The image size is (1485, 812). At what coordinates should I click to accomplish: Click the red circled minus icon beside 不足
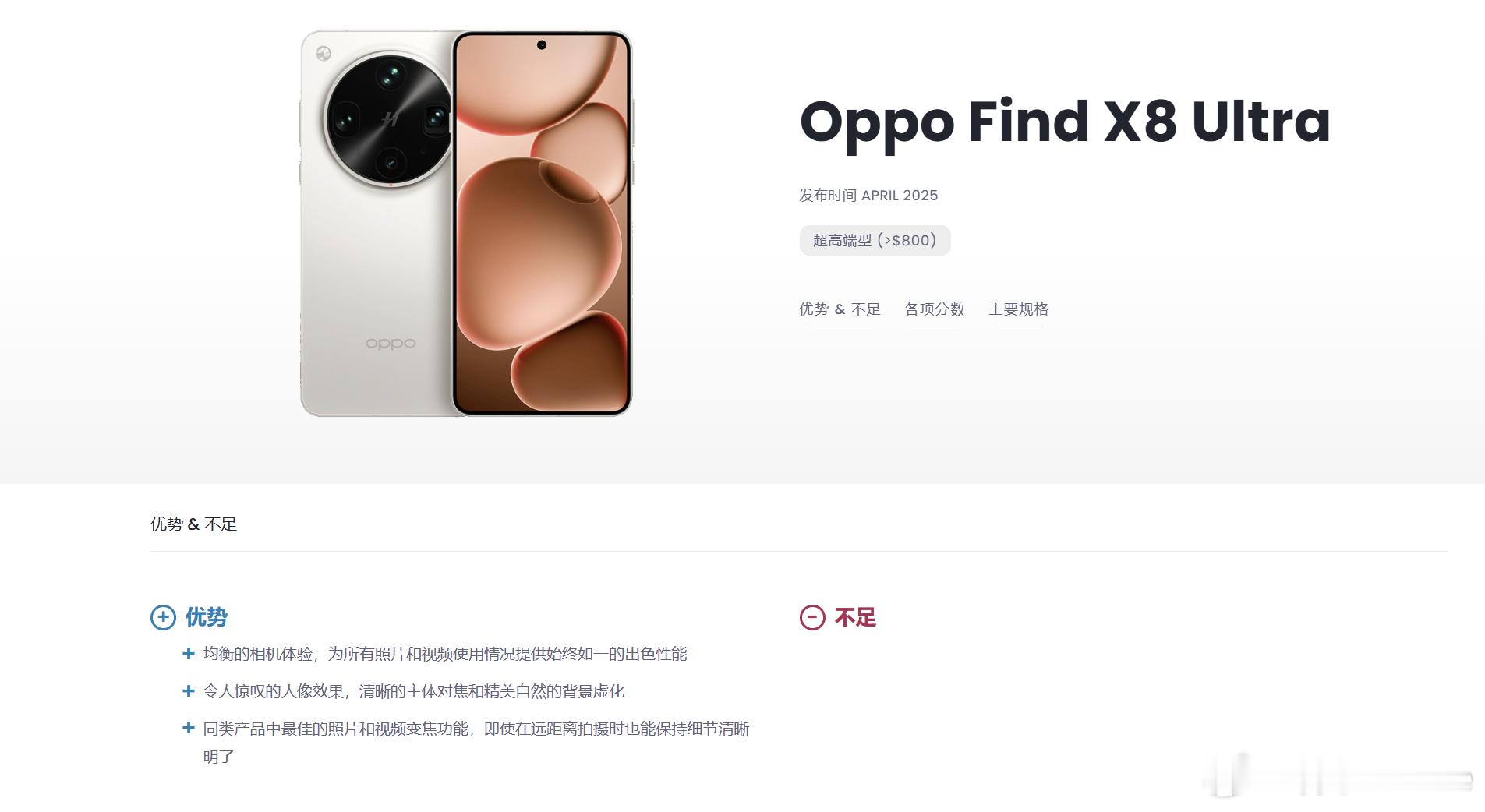812,617
